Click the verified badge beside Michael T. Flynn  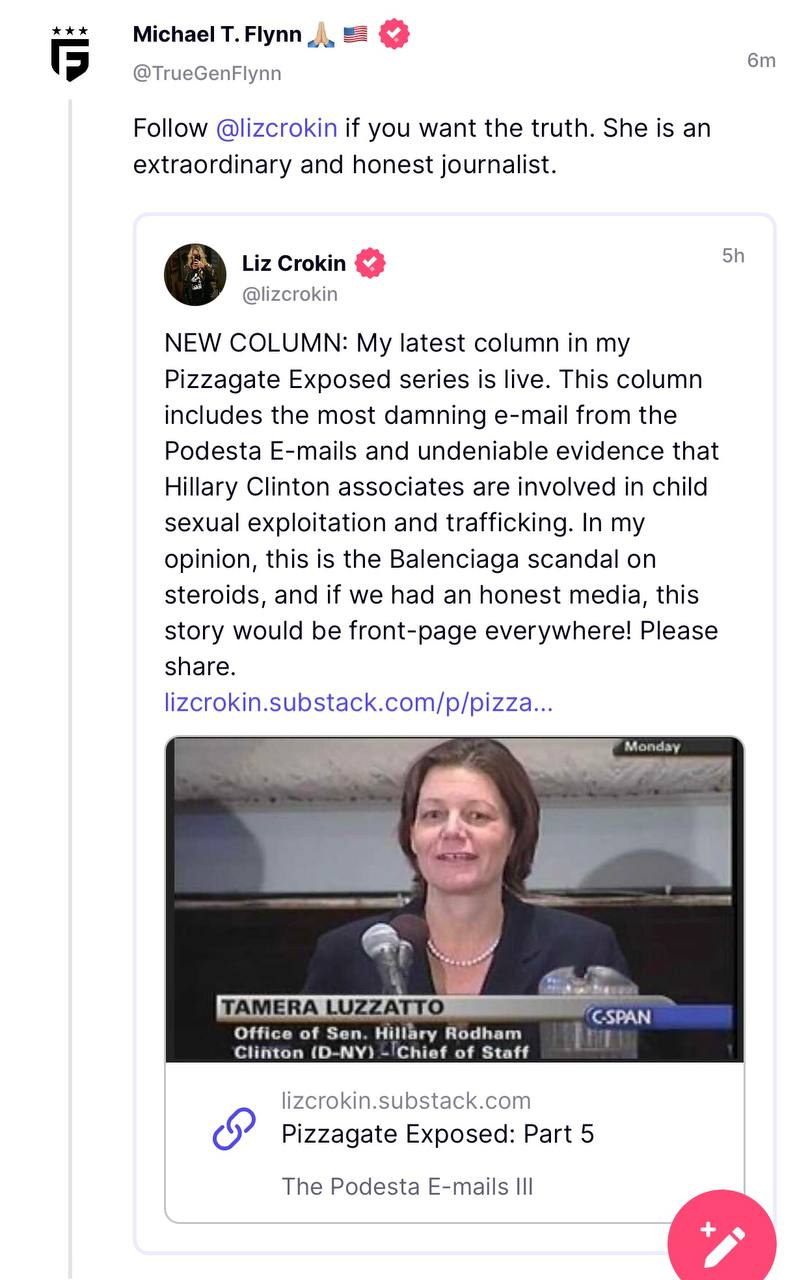pyautogui.click(x=394, y=35)
